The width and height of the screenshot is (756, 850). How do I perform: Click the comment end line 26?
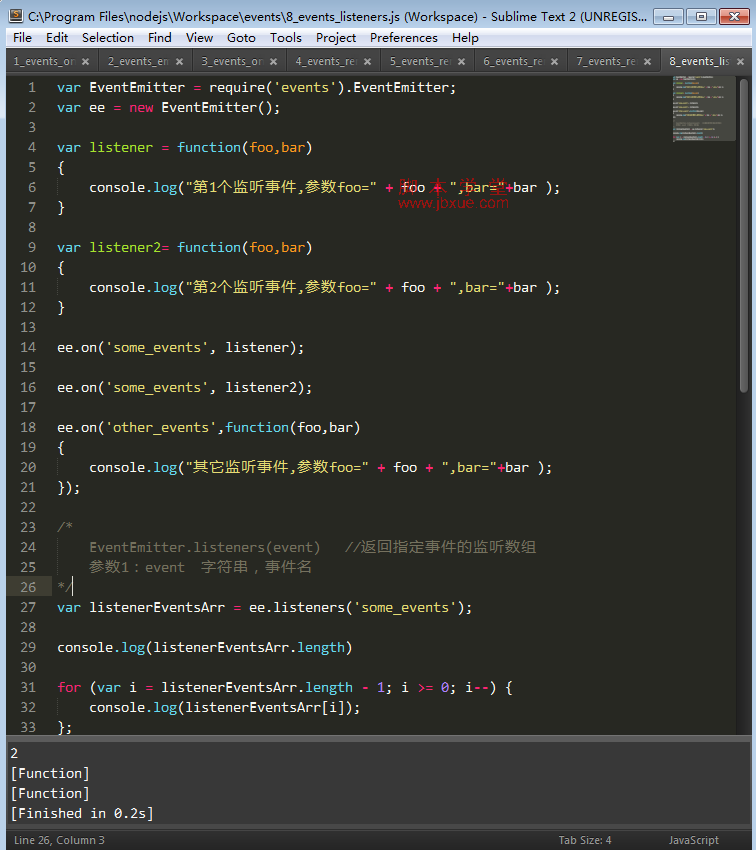[x=64, y=587]
